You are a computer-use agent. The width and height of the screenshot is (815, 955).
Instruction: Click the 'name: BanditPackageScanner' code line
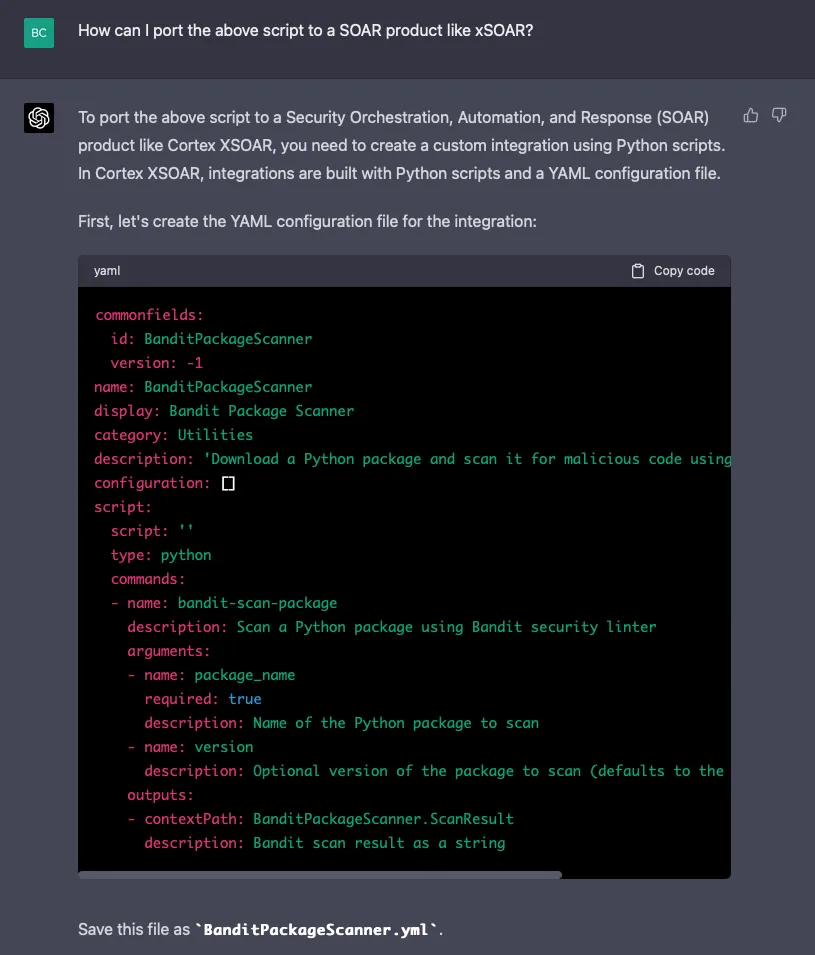[203, 387]
